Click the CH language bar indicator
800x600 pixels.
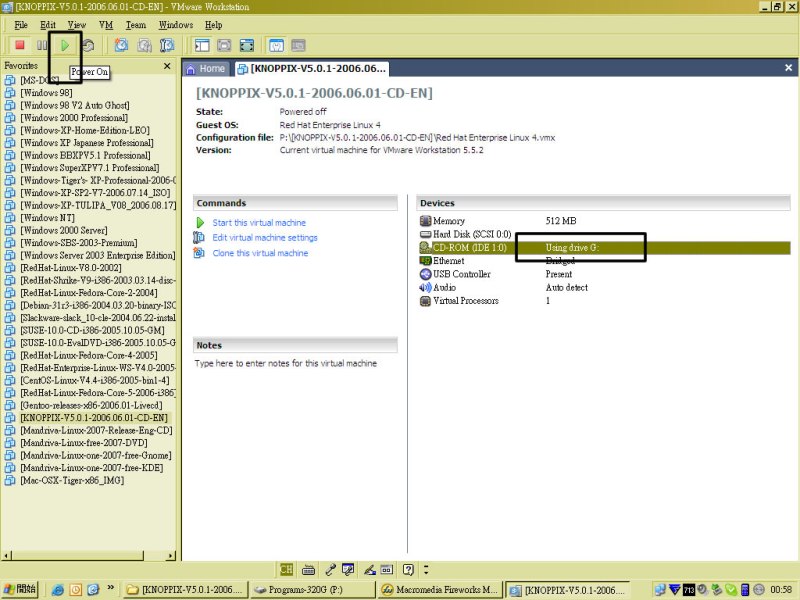coord(286,569)
